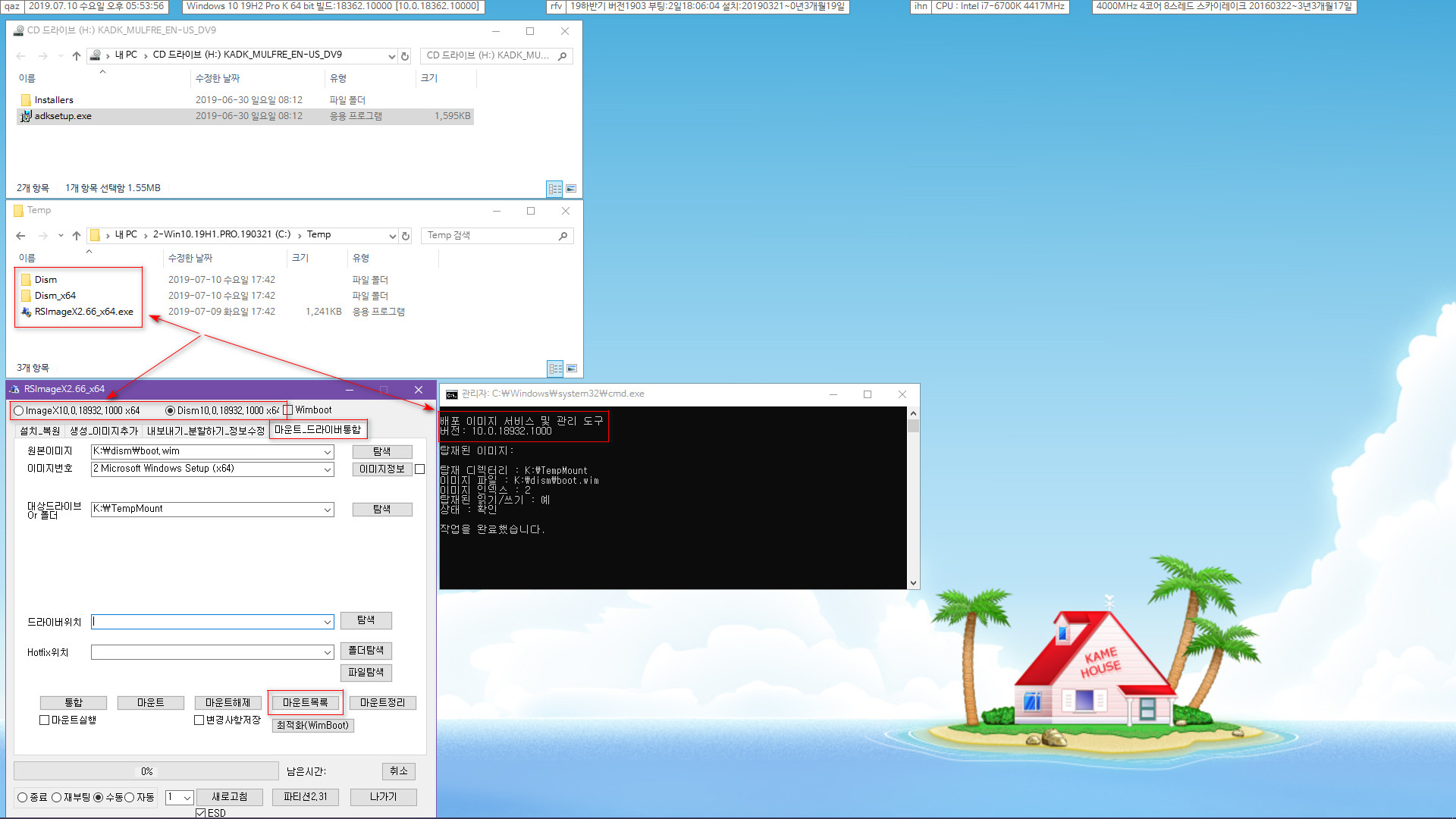Image resolution: width=1456 pixels, height=819 pixels.
Task: Refresh the Temp window address bar
Action: pyautogui.click(x=406, y=236)
